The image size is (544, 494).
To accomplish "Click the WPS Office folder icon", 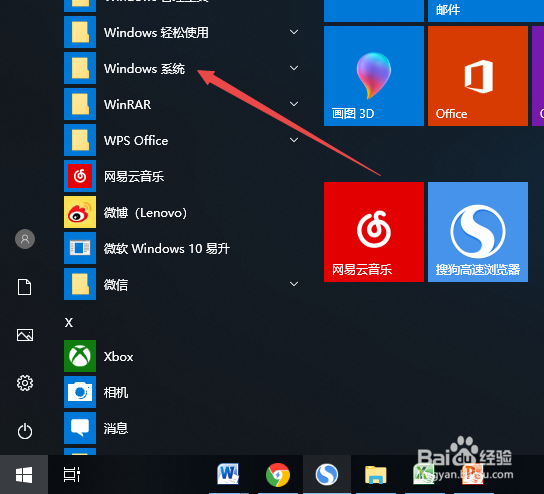I will tap(80, 140).
